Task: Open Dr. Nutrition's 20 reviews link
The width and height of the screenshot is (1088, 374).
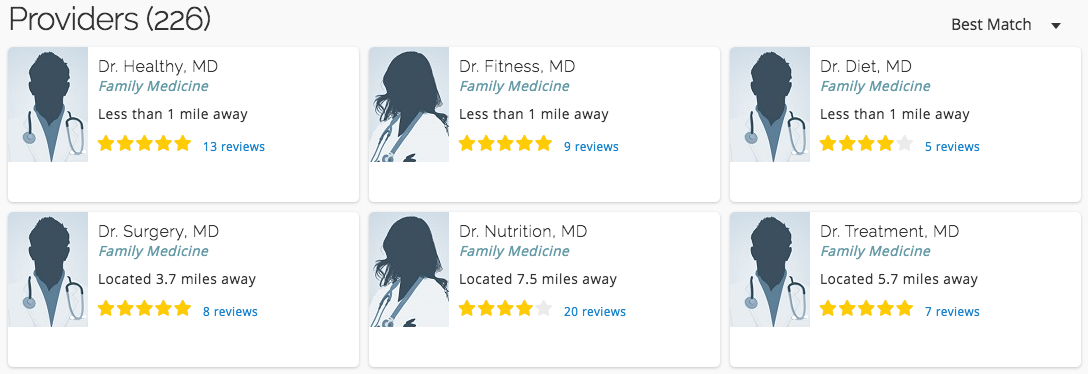Action: (595, 312)
